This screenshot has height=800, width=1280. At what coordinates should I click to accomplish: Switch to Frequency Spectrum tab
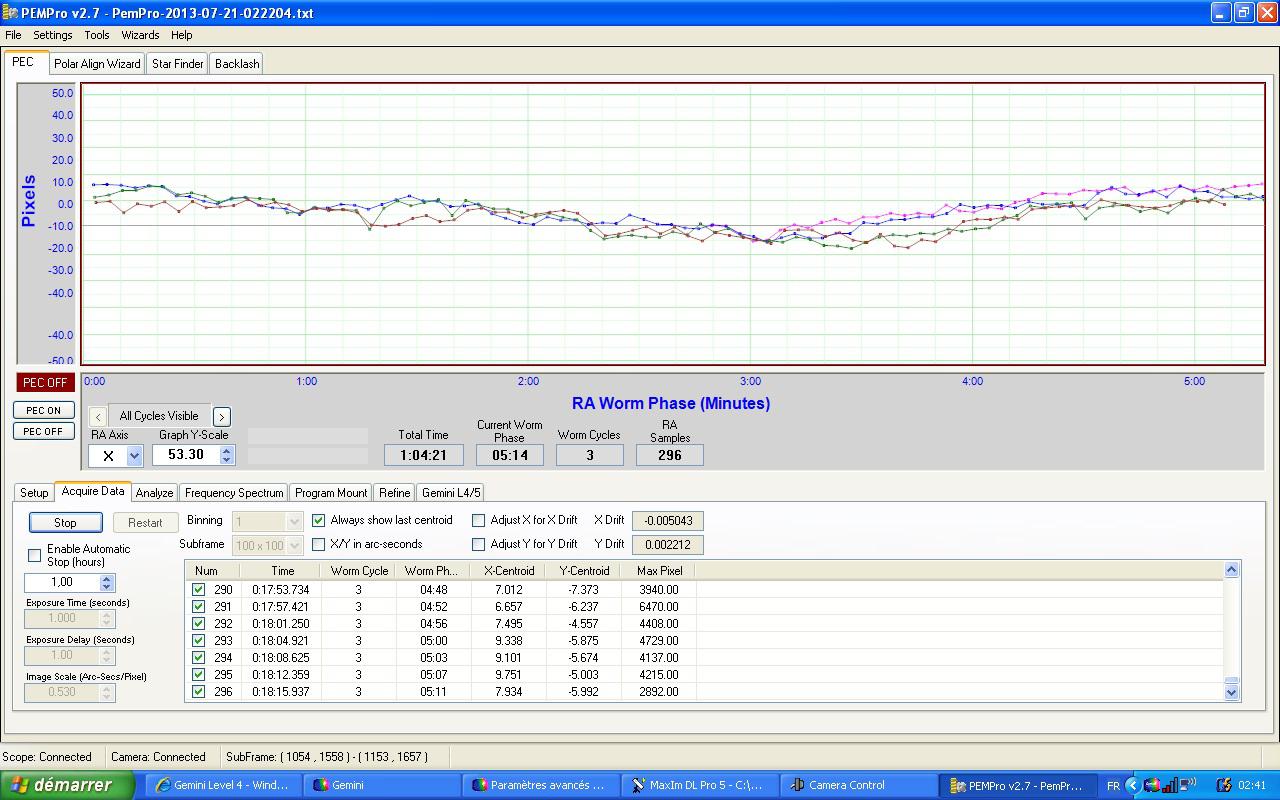(233, 493)
